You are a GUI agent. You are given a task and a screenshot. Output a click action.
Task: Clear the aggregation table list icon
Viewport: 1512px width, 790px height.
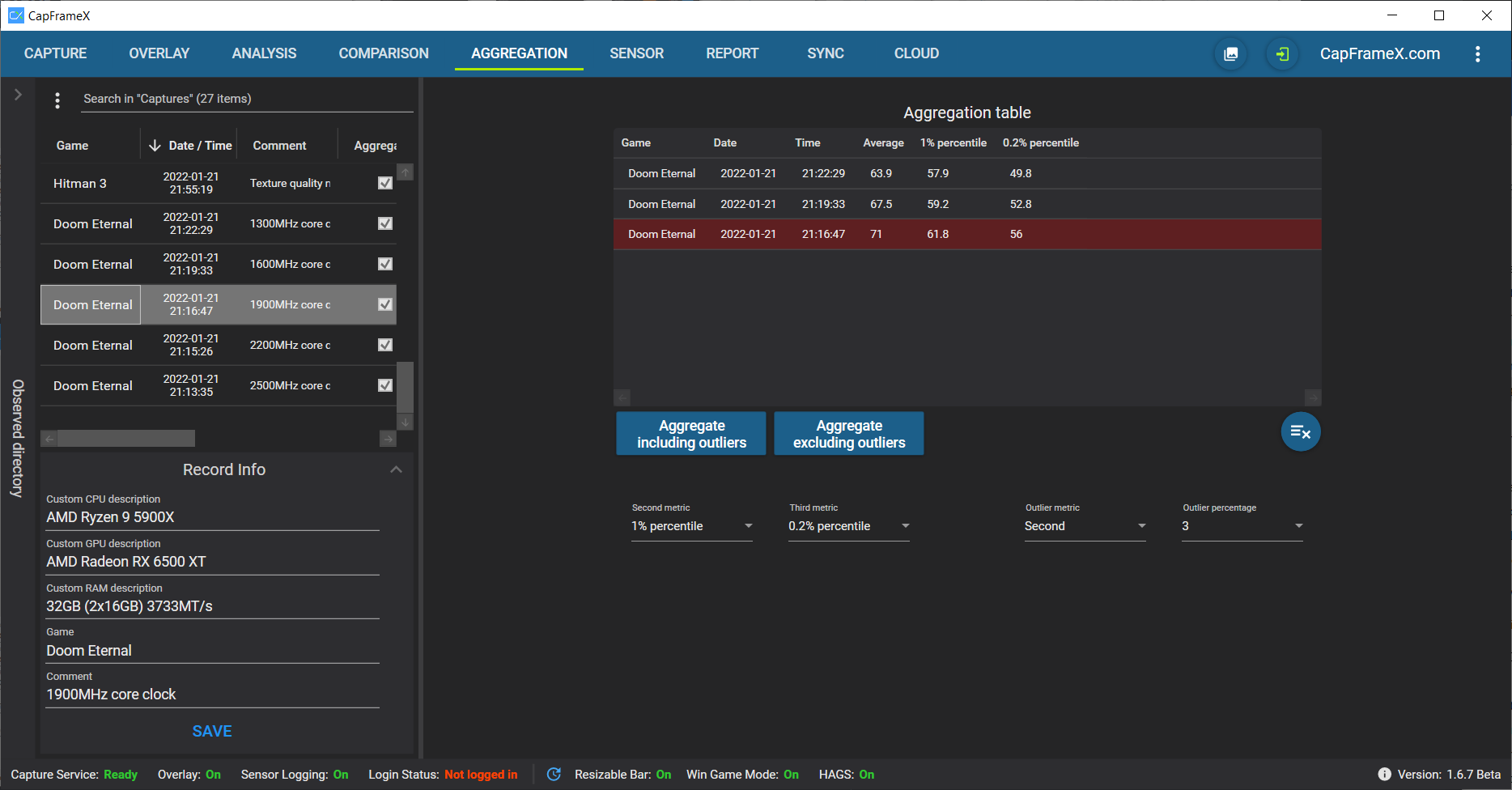click(x=1301, y=432)
